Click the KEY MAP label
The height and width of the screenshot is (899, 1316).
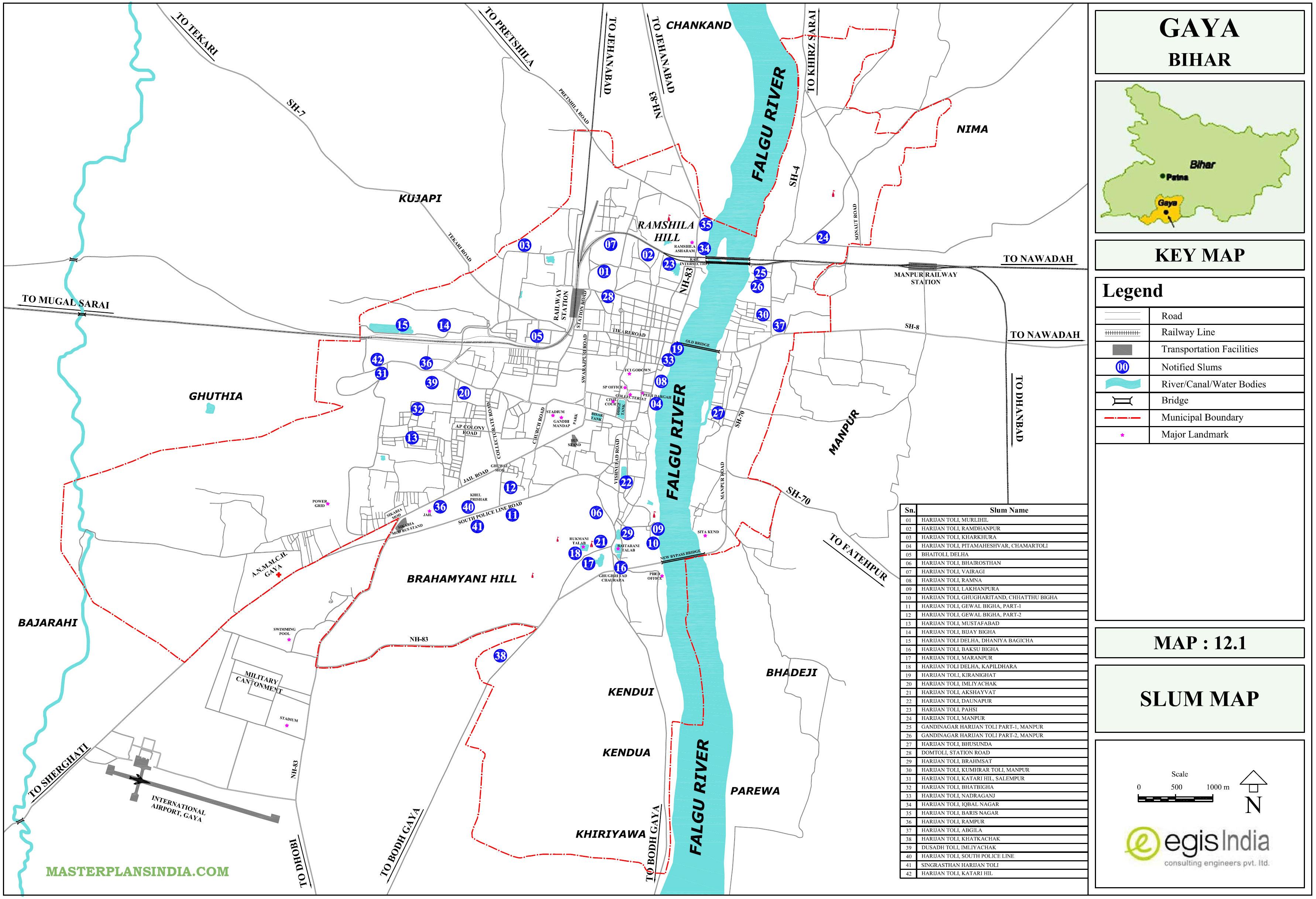click(1199, 255)
